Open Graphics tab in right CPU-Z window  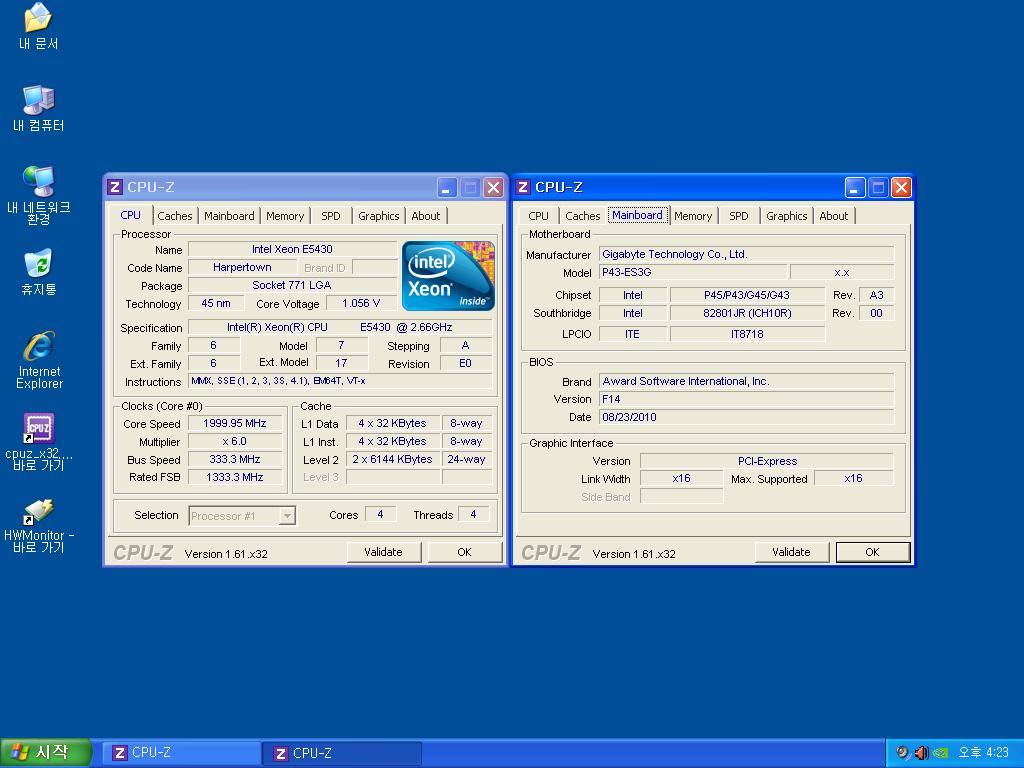(x=787, y=216)
